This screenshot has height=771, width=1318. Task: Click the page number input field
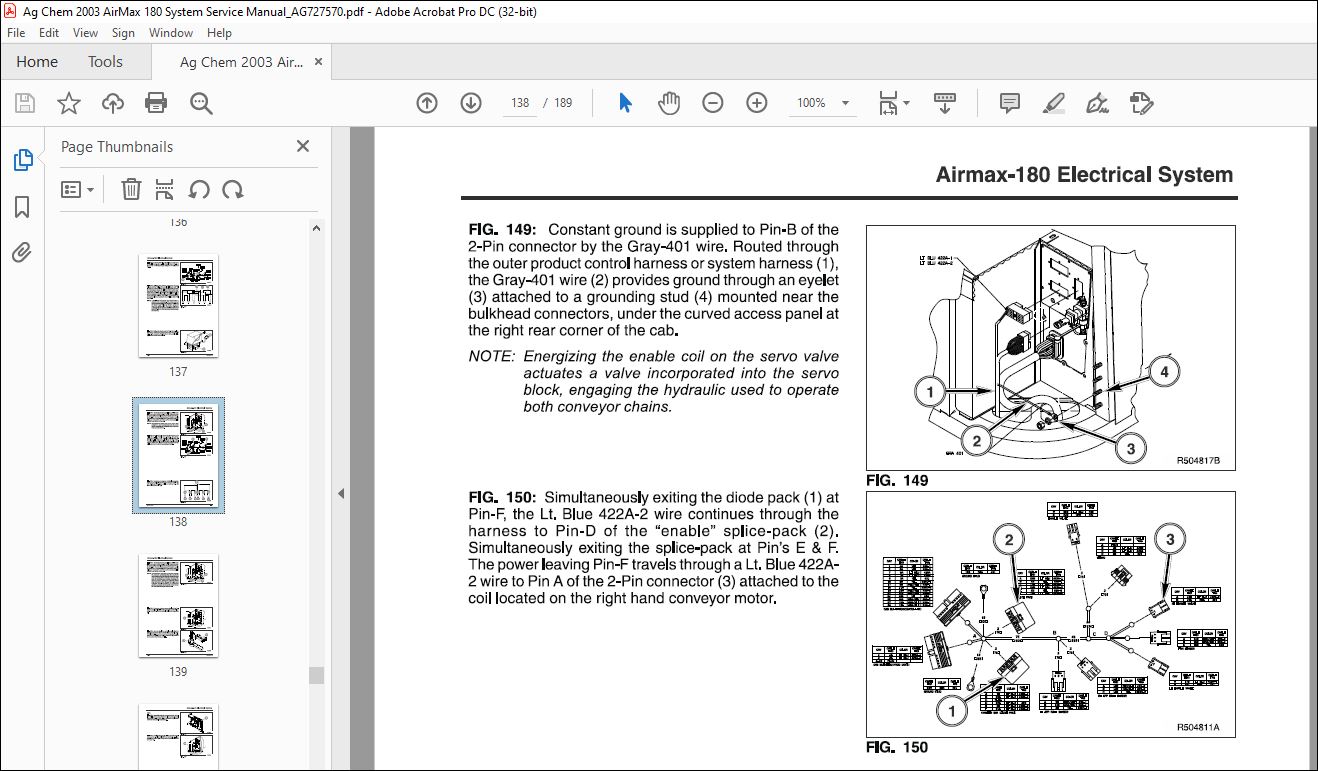click(x=520, y=103)
